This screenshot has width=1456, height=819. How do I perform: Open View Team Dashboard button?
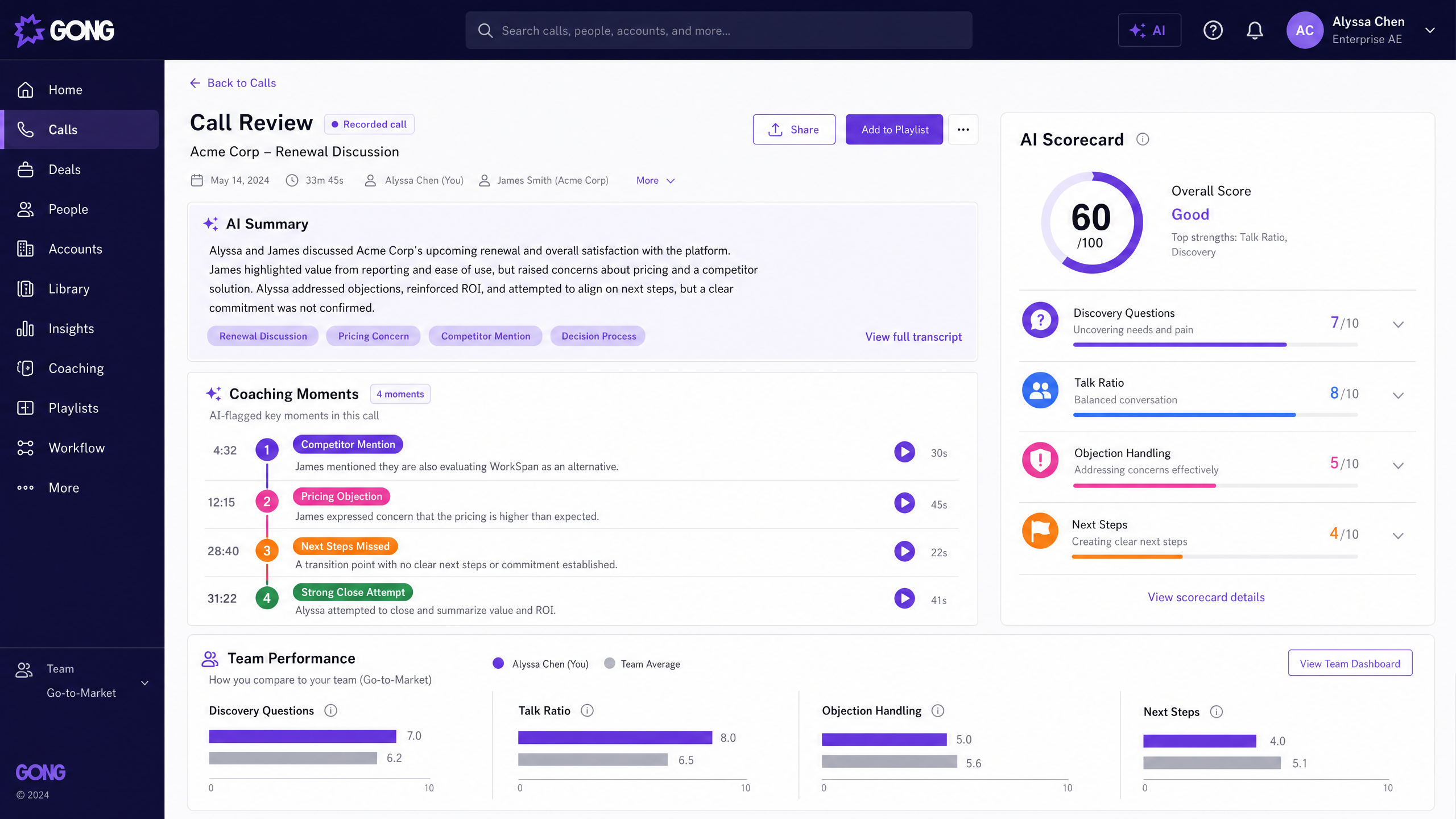1350,663
